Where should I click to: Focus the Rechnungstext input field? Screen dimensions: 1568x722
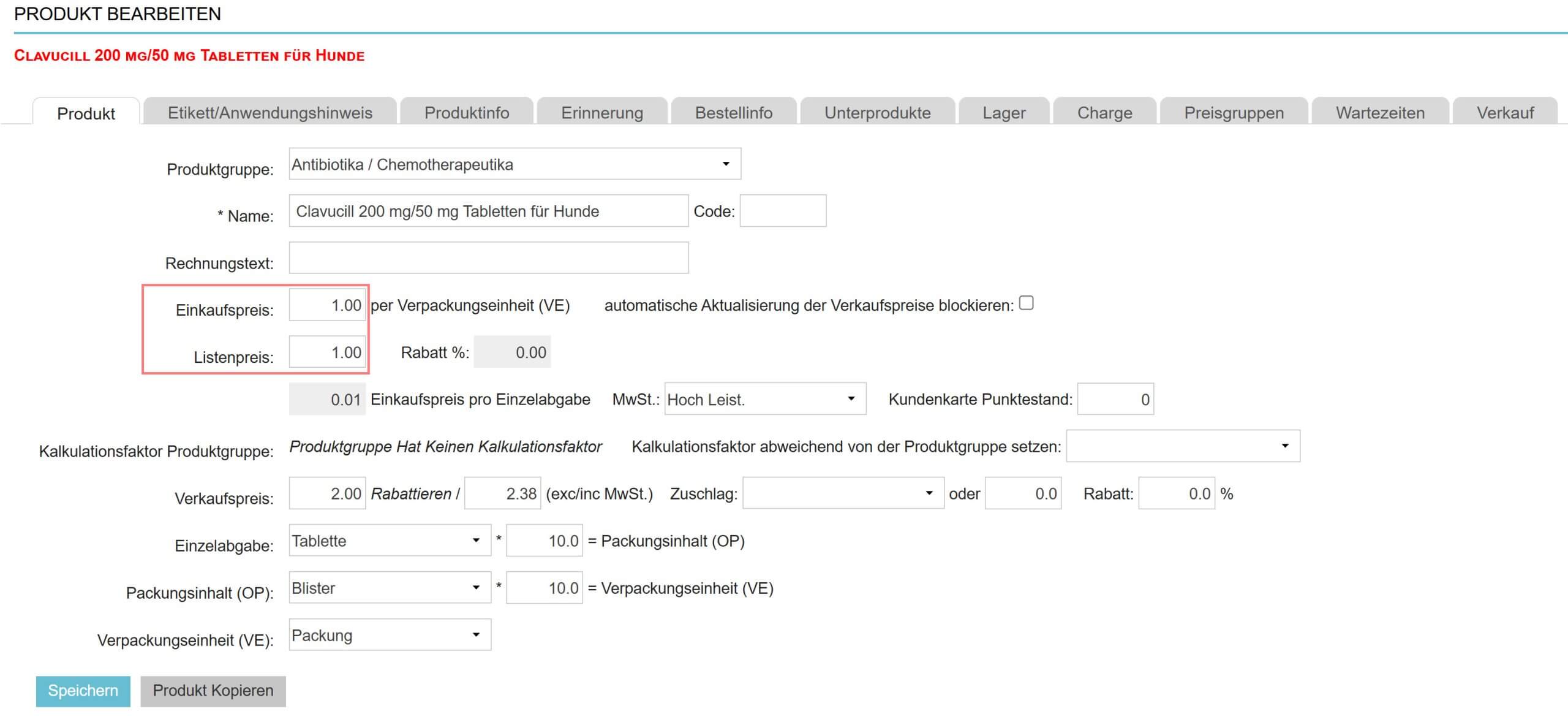[488, 258]
